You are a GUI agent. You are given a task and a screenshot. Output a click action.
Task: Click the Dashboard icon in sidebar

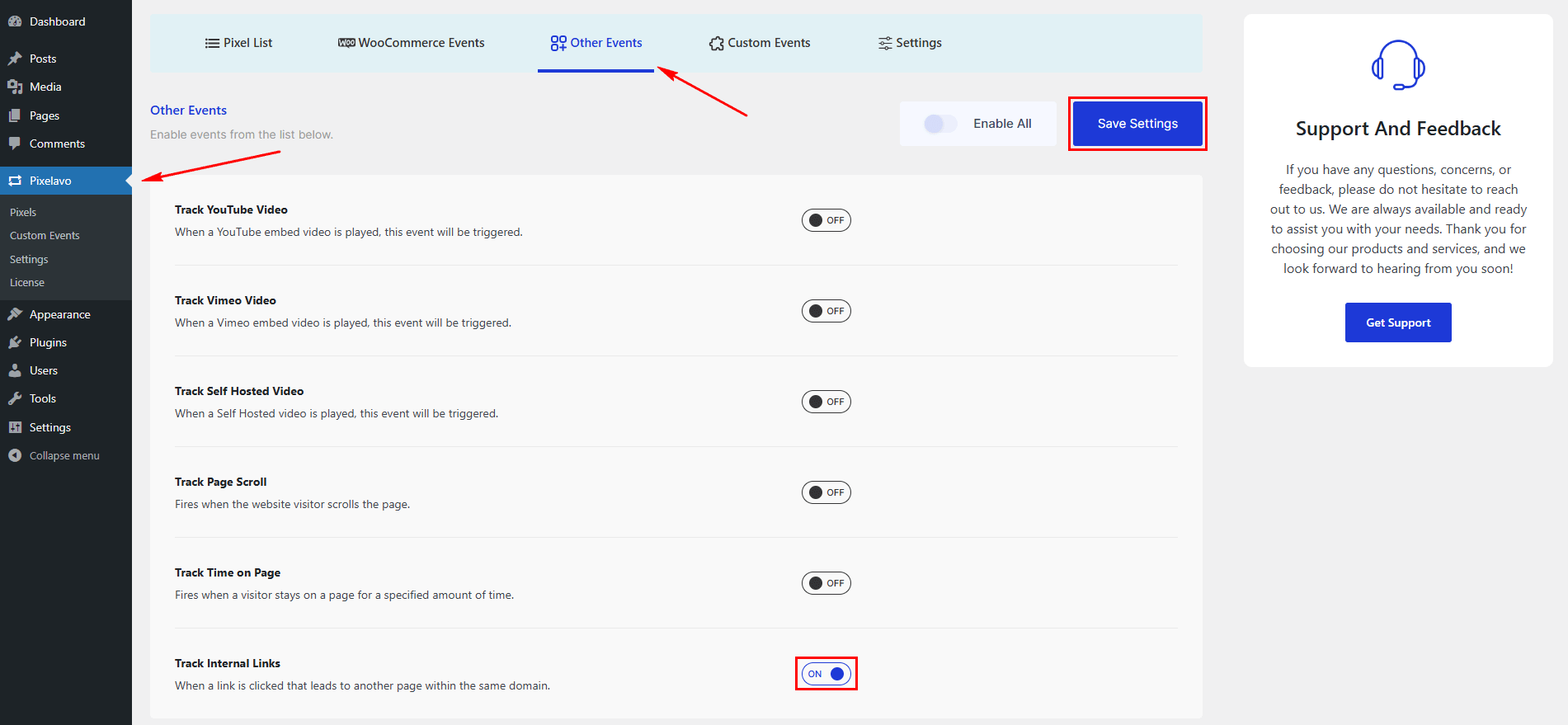(x=15, y=21)
